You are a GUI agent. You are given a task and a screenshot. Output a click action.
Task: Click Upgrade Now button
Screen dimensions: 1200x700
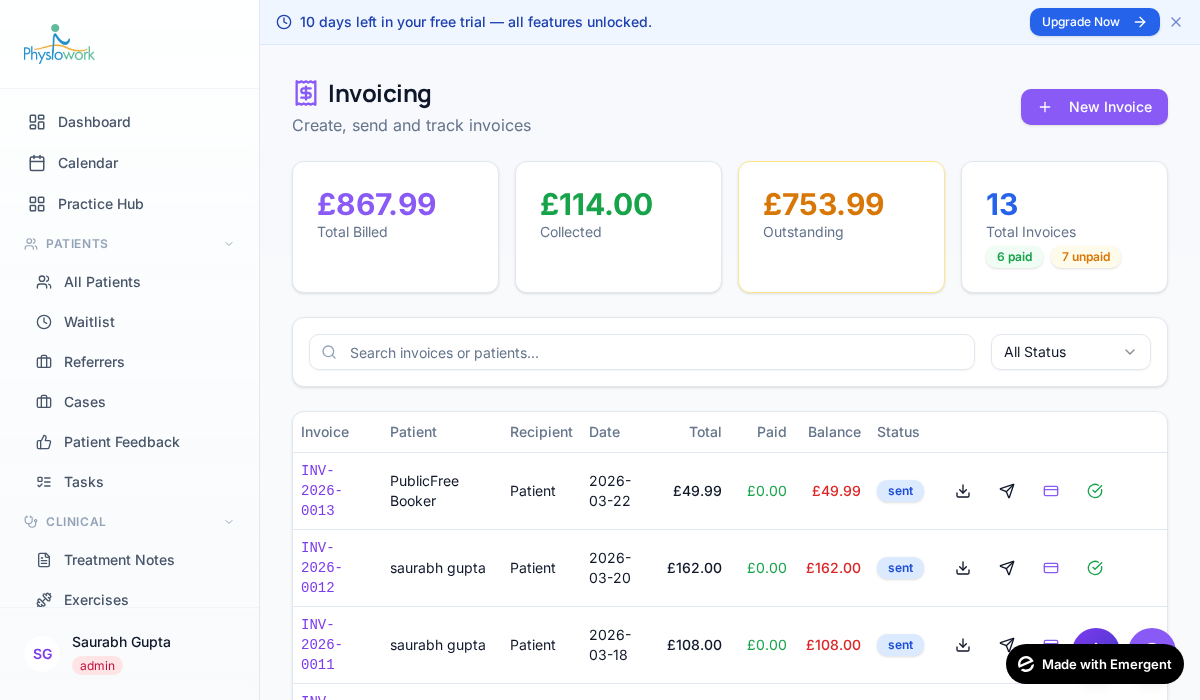[x=1095, y=22]
